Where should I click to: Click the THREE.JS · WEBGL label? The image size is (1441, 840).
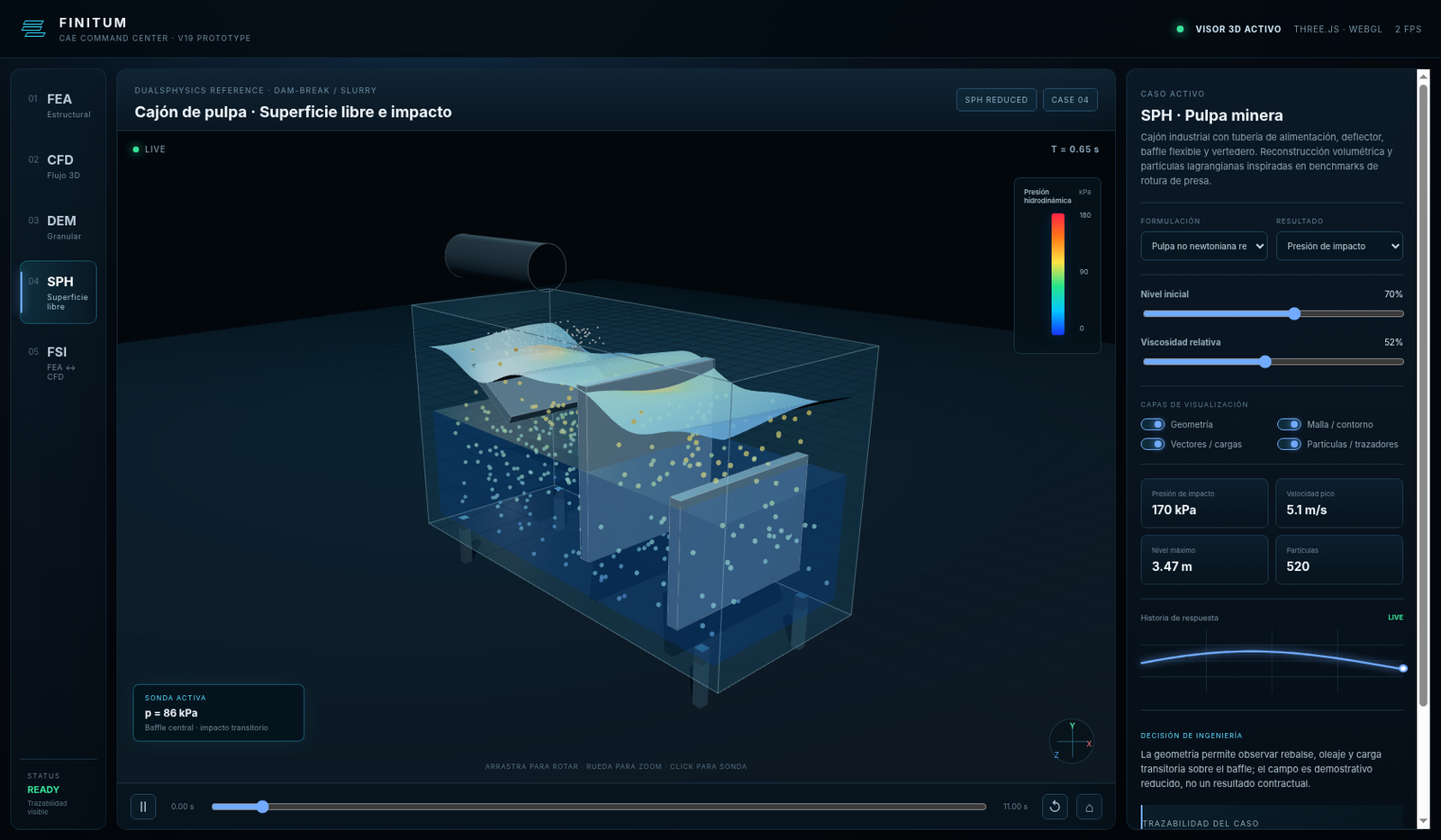pos(1337,29)
